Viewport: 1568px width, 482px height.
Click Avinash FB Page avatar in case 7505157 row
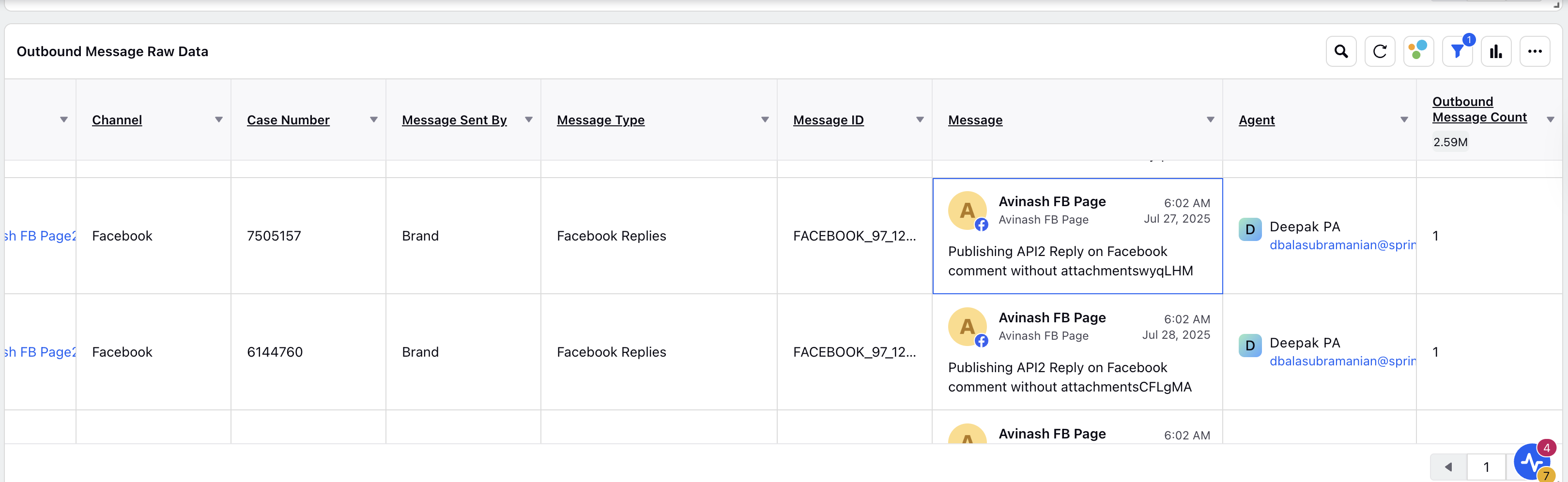click(x=967, y=211)
